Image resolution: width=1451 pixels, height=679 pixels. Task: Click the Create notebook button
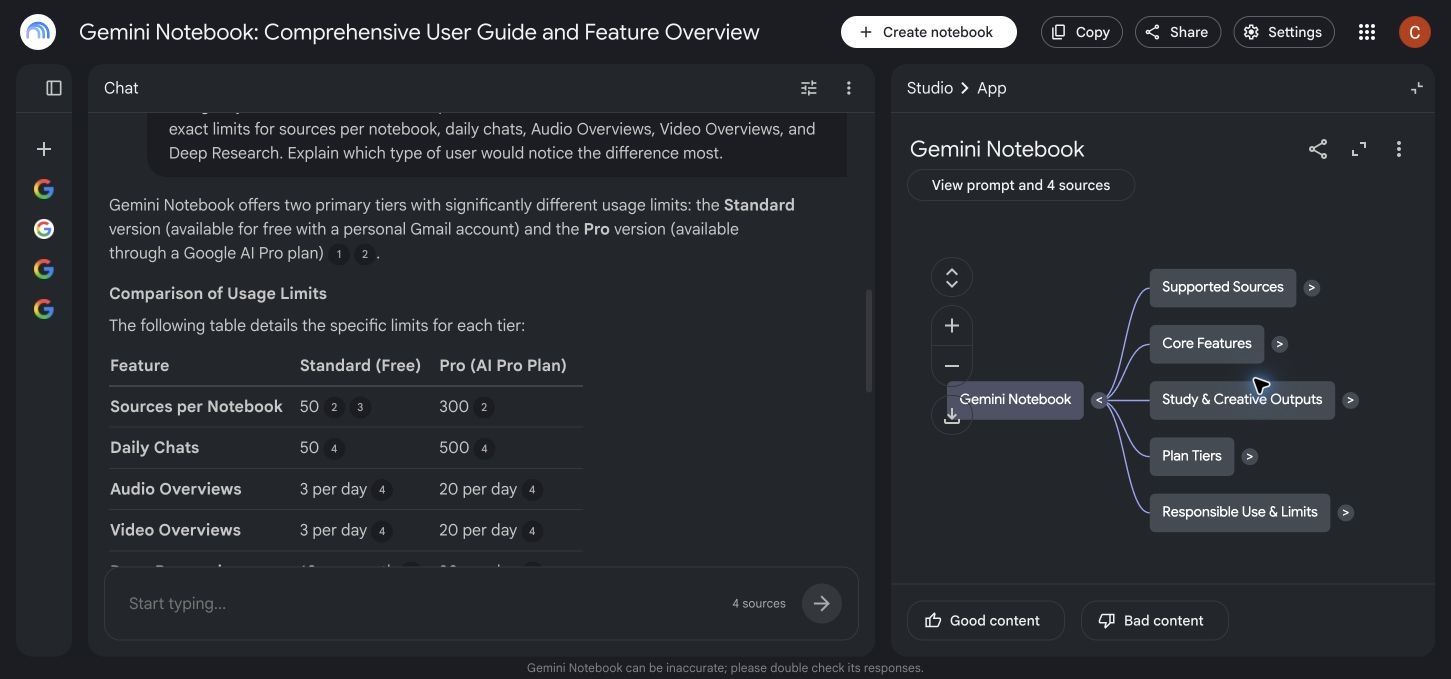928,32
